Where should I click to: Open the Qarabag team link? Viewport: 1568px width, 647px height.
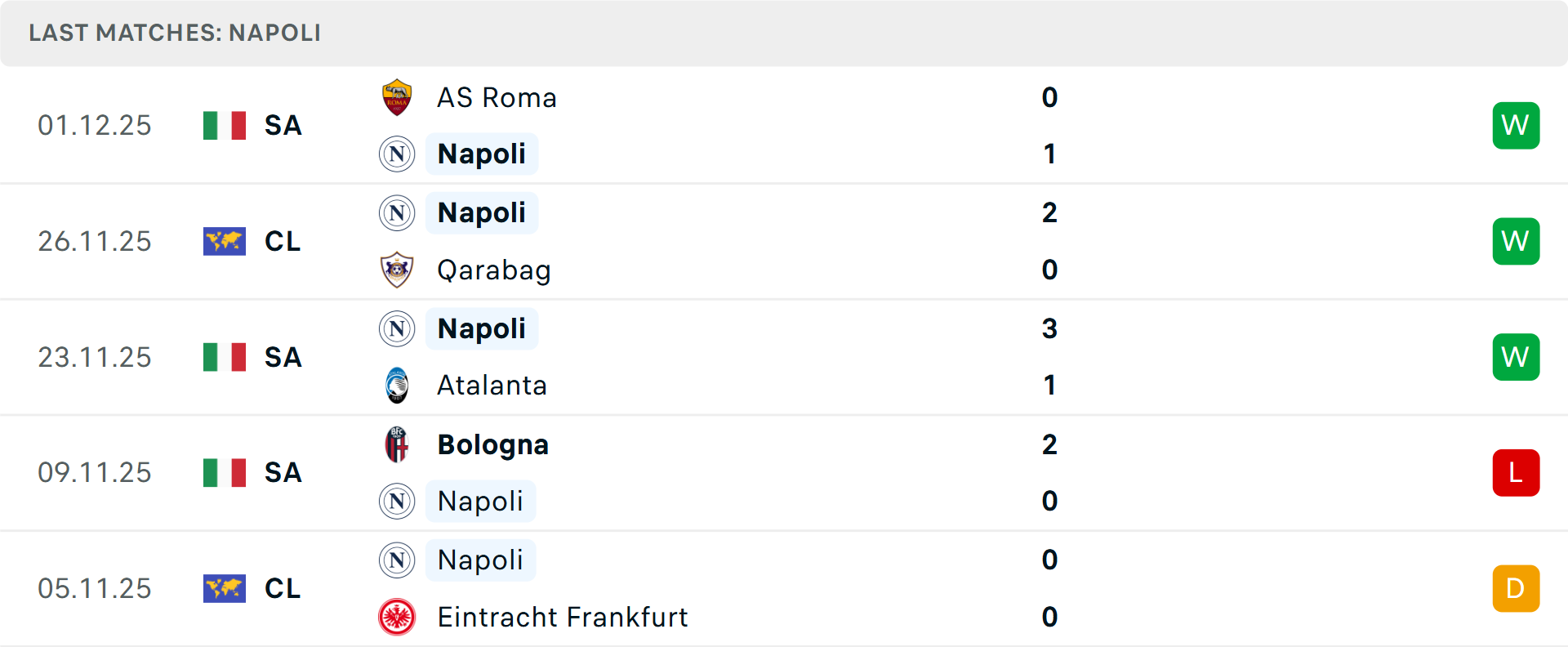(x=493, y=270)
